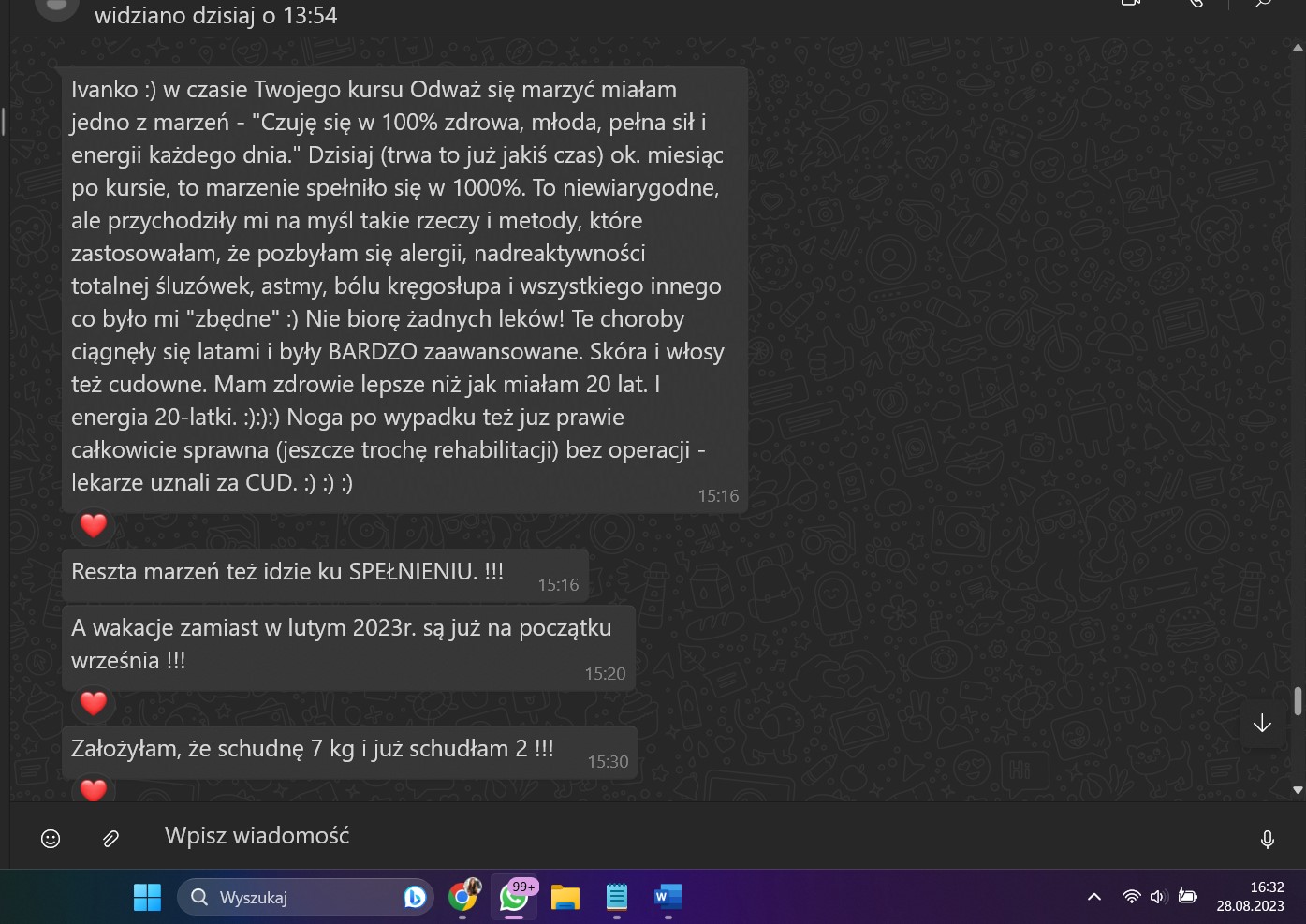
Task: Open the emoji picker in message bar
Action: (51, 839)
